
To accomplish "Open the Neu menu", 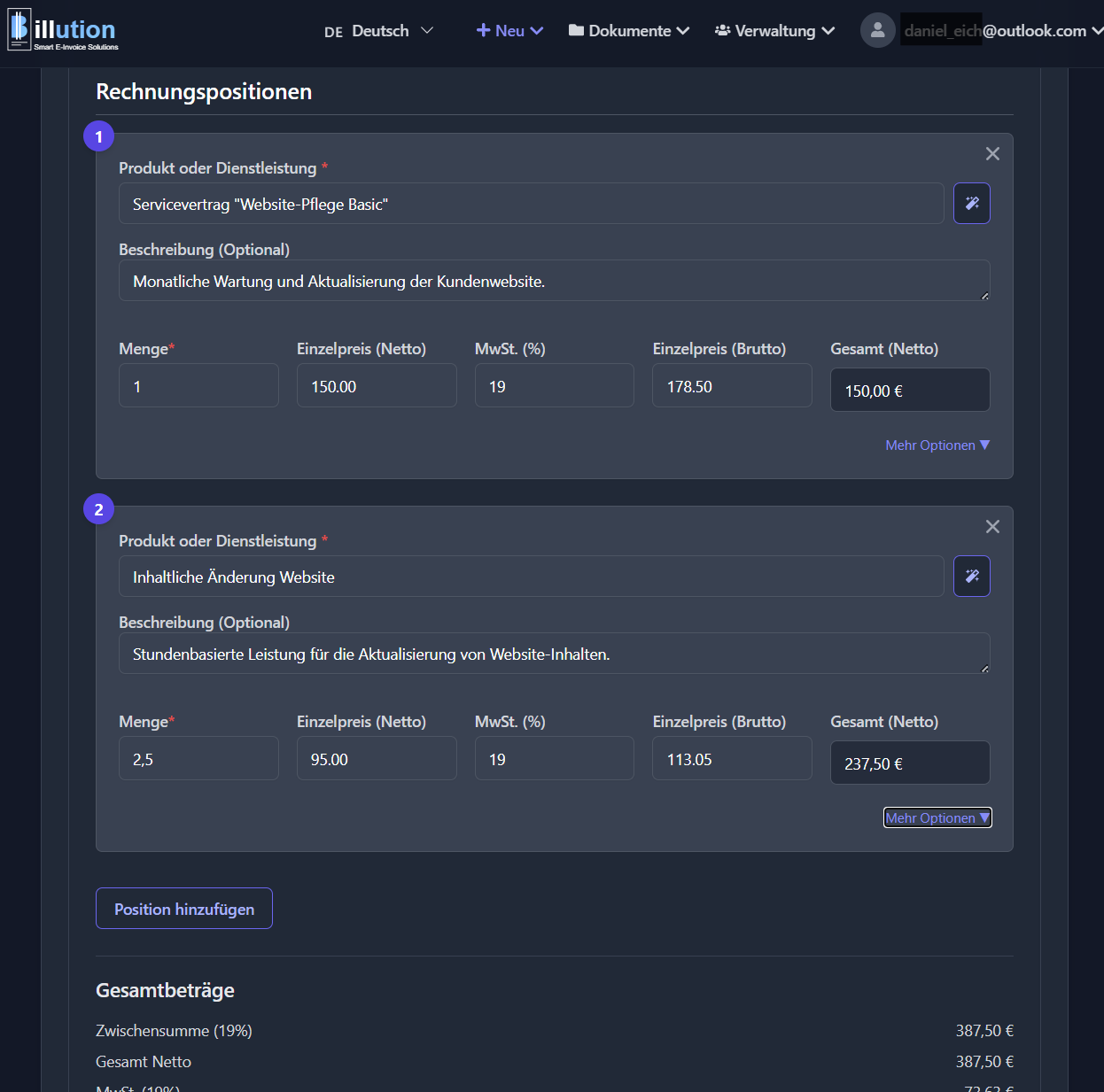I will [509, 31].
